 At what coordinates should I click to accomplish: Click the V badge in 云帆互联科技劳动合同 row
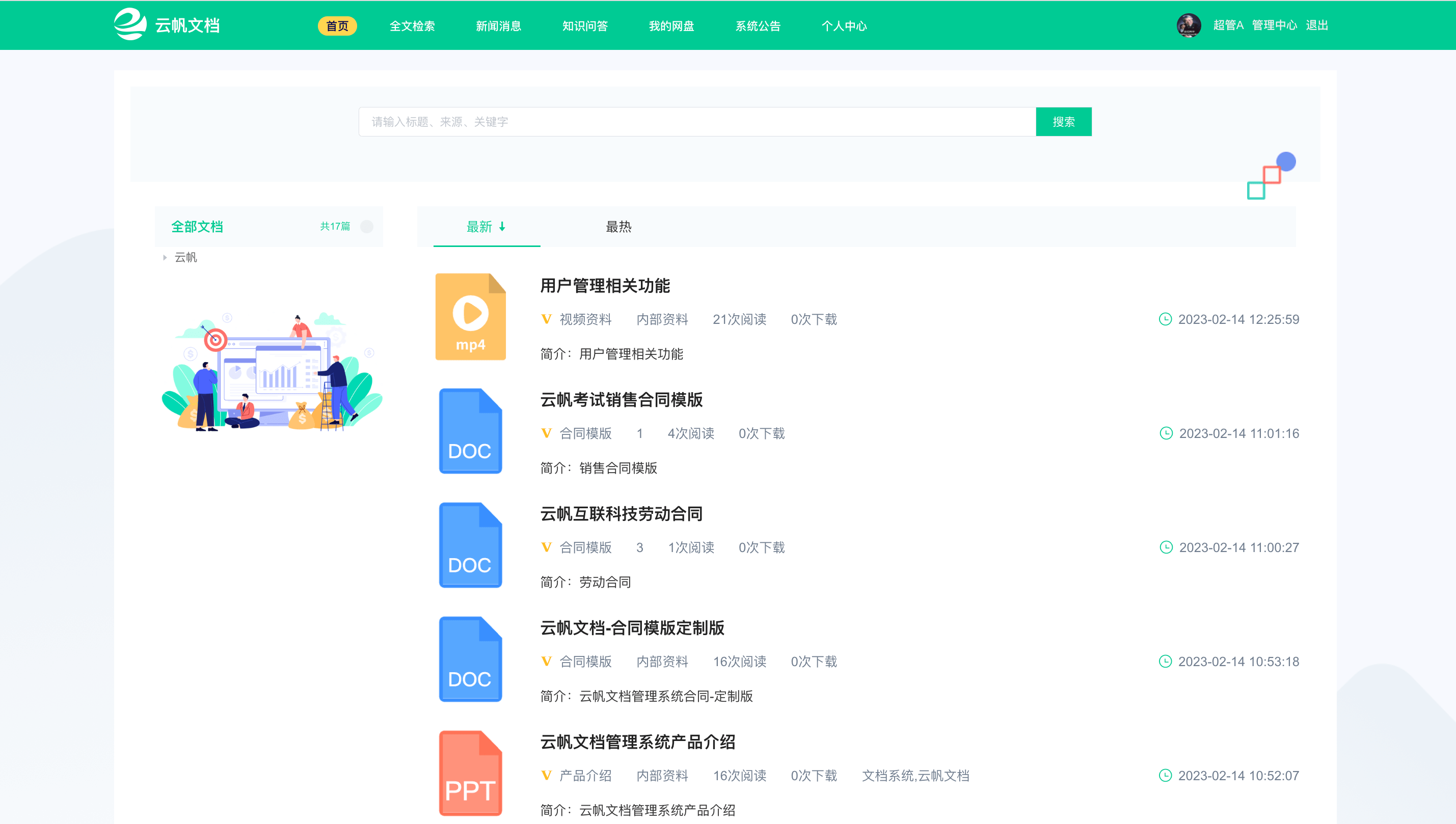tap(546, 547)
